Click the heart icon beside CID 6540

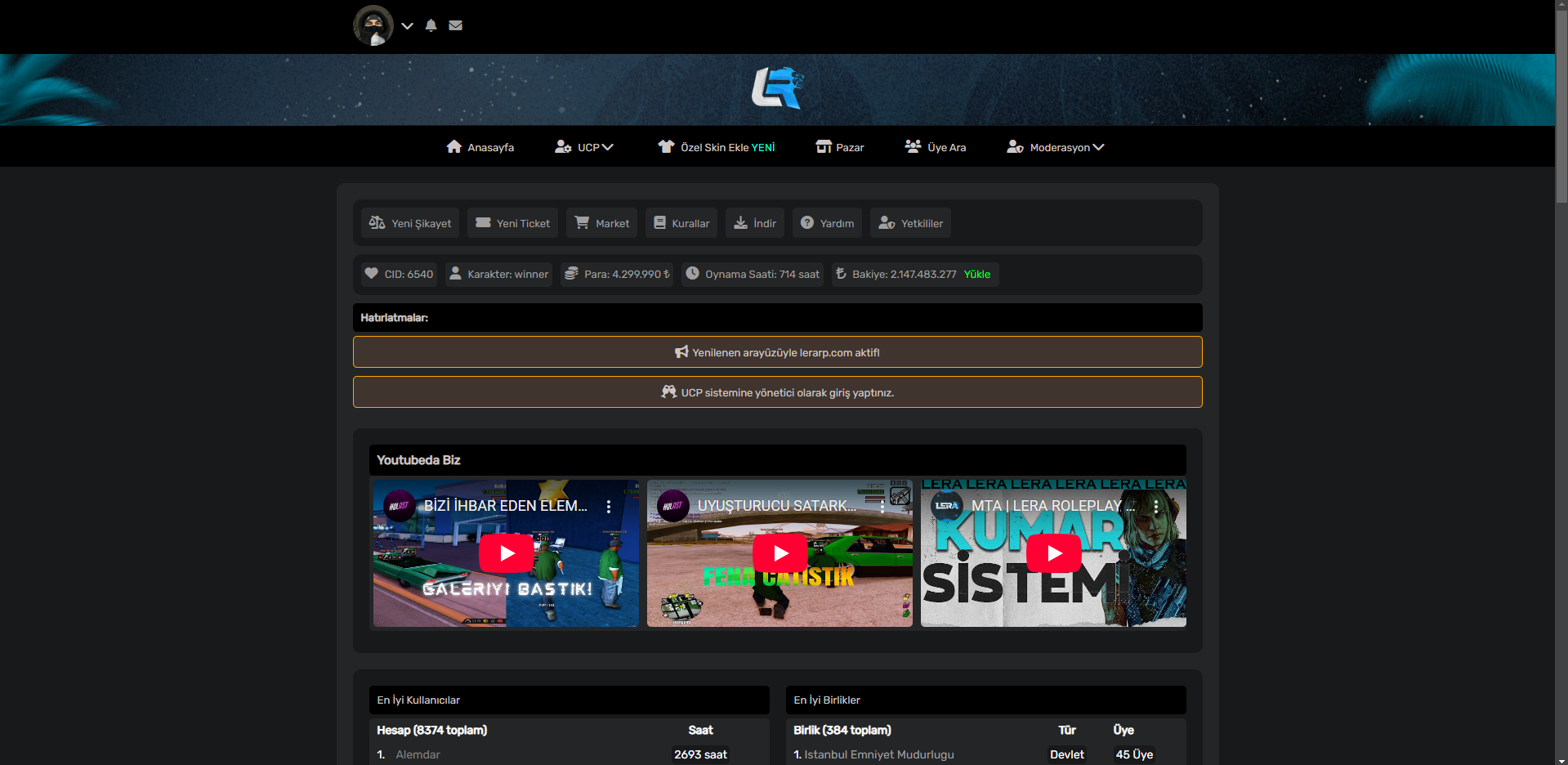point(373,274)
